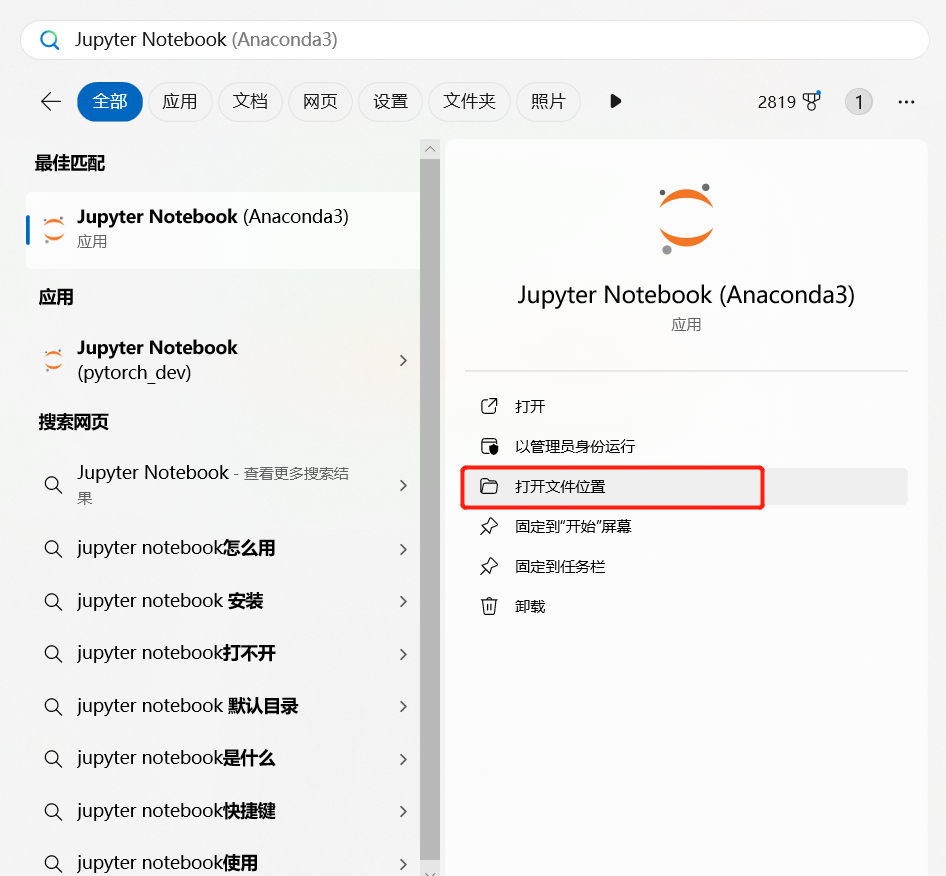
Task: Search the web for jupyter notebook使用
Action: pos(223,863)
